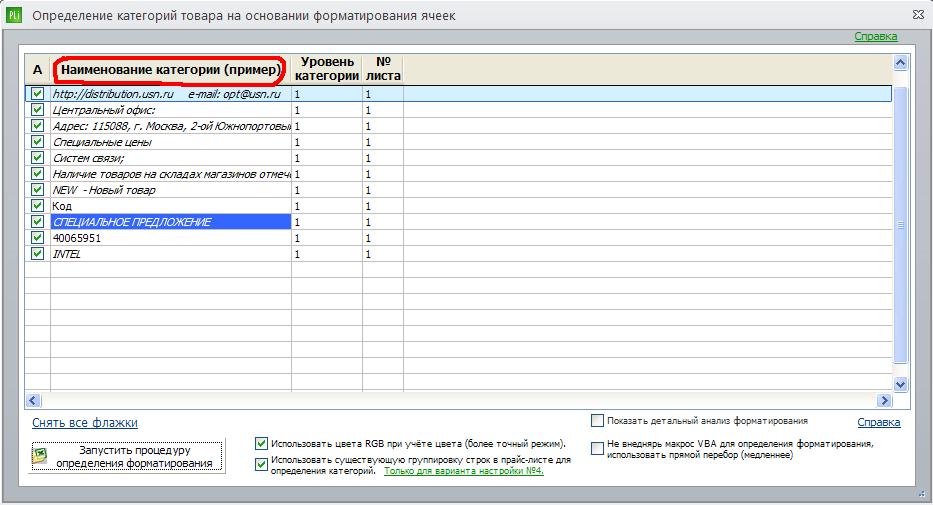Toggle checkbox for СПЕЦИАЛЬНОЕ ПРЕДЛОЖЕНИЕ row
This screenshot has height=505, width=933.
coord(37,221)
